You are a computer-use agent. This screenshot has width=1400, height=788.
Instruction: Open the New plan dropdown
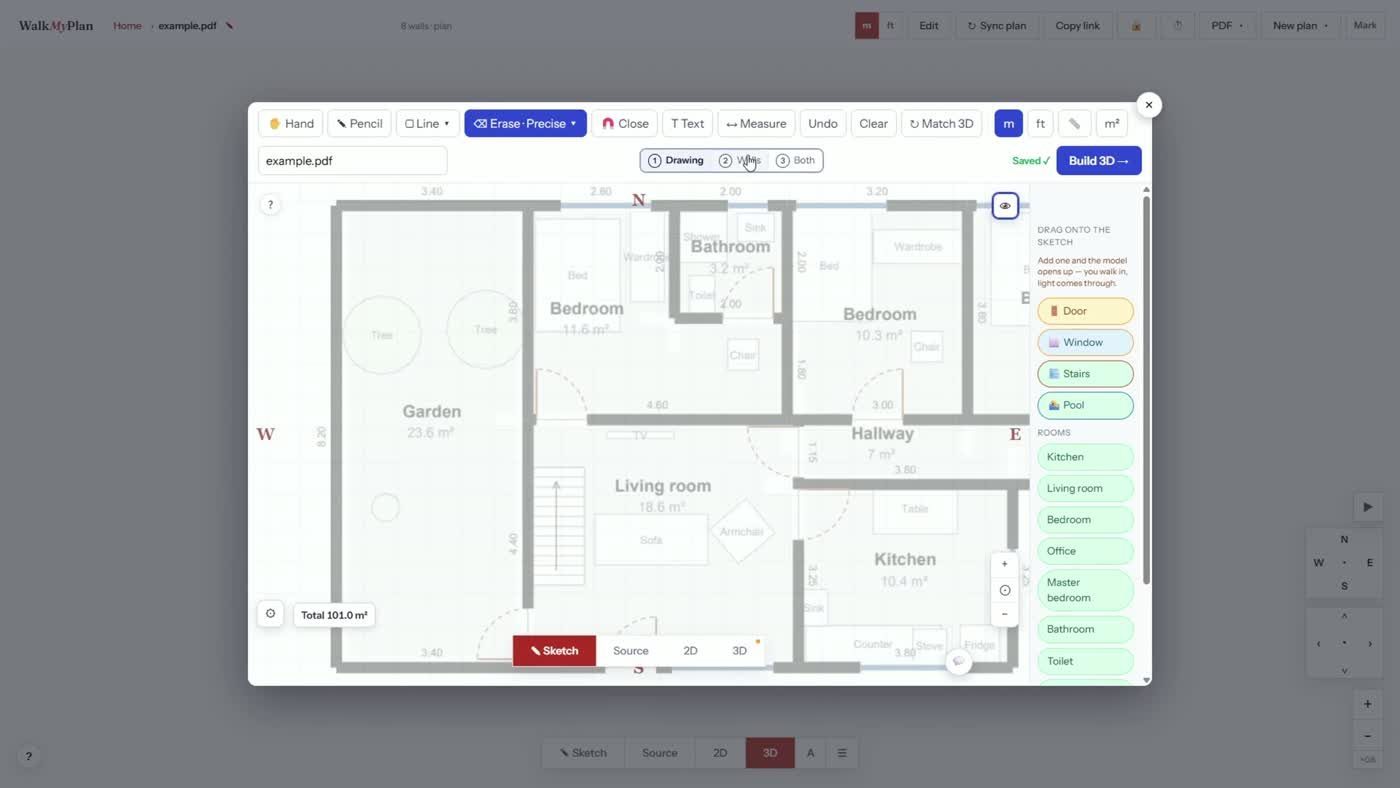[x=1300, y=25]
